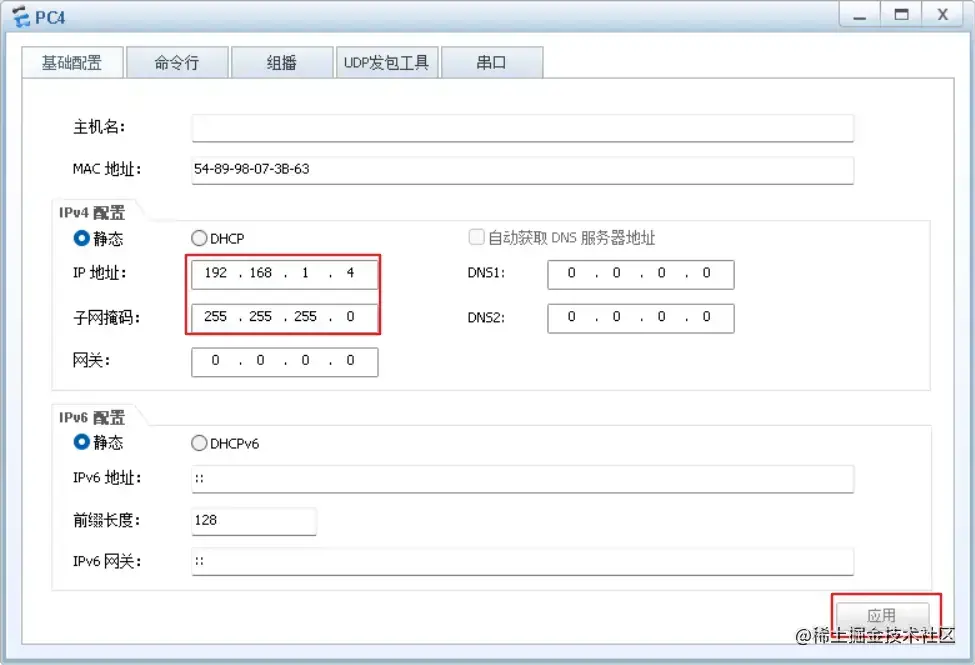The height and width of the screenshot is (665, 975).
Task: Maximize the PC4 window
Action: (x=902, y=15)
